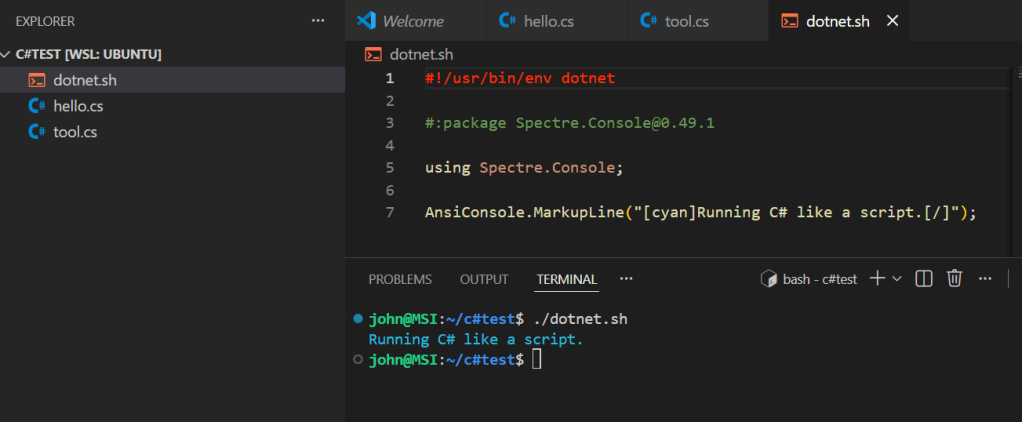Open Explorer more actions ellipsis menu
Image resolution: width=1022 pixels, height=422 pixels.
click(318, 21)
